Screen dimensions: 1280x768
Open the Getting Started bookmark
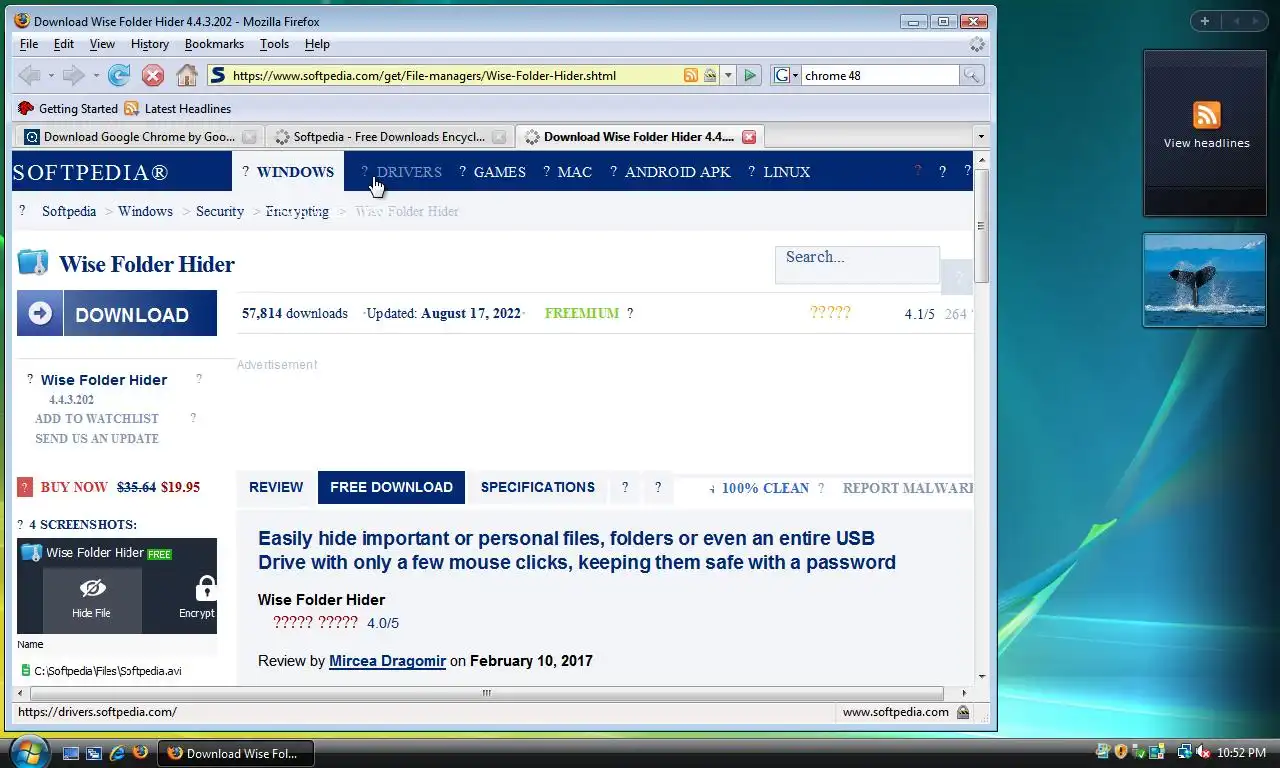tap(68, 108)
